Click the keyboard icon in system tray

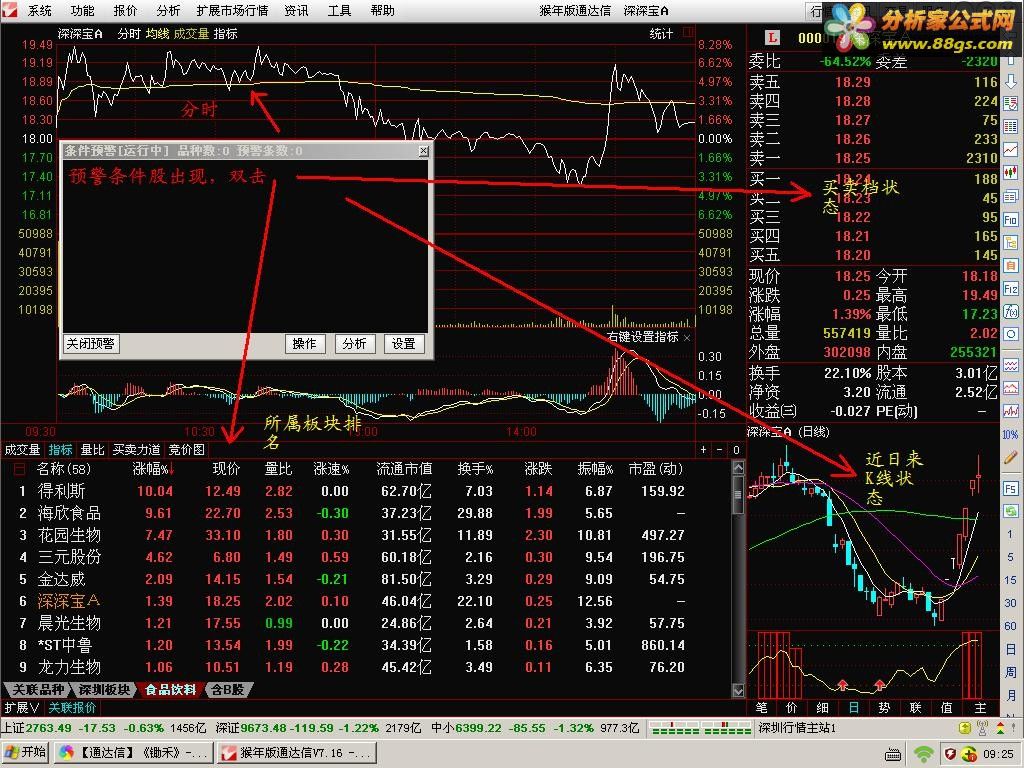(894, 754)
